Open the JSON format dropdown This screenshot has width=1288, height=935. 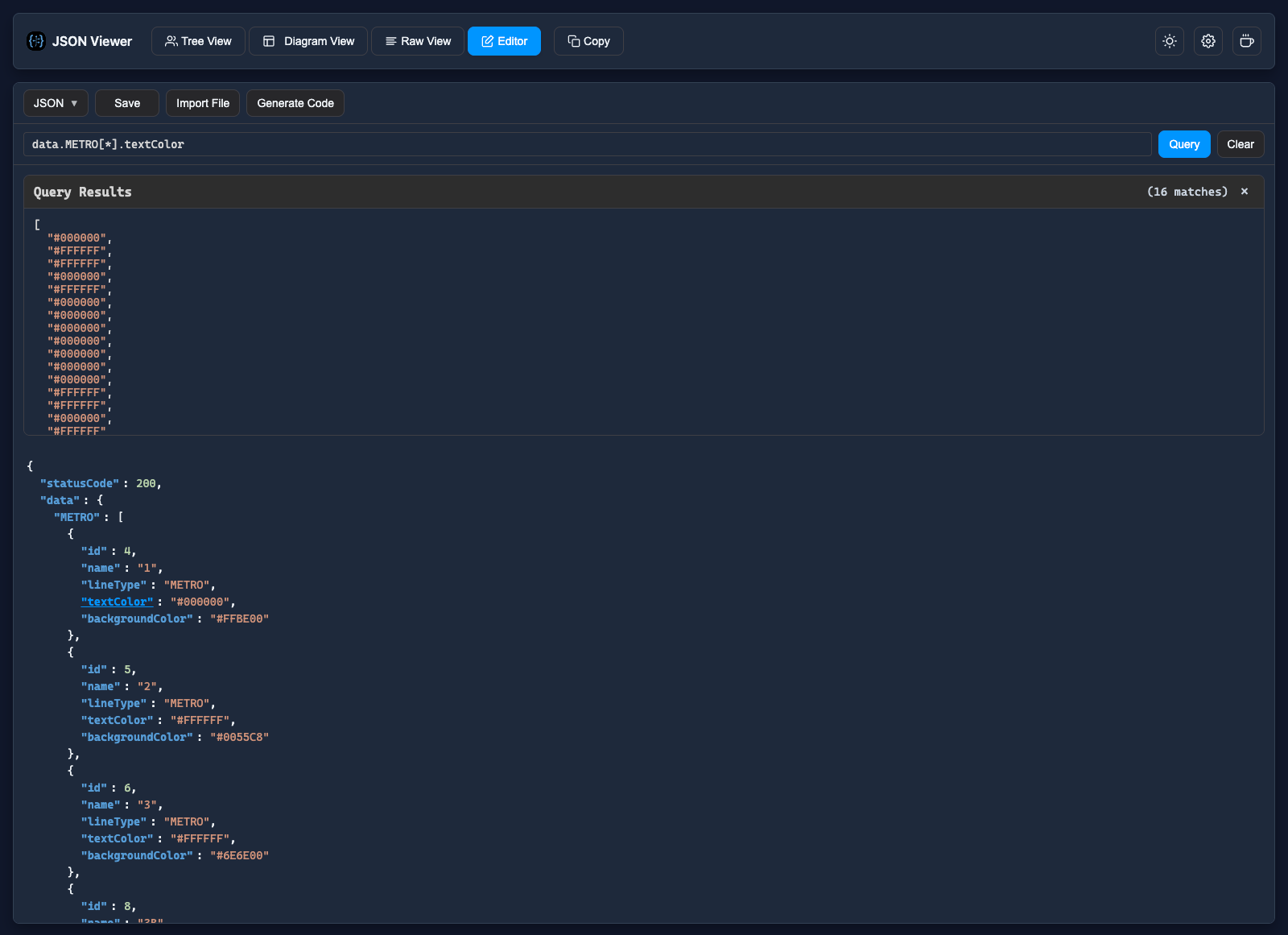(56, 103)
